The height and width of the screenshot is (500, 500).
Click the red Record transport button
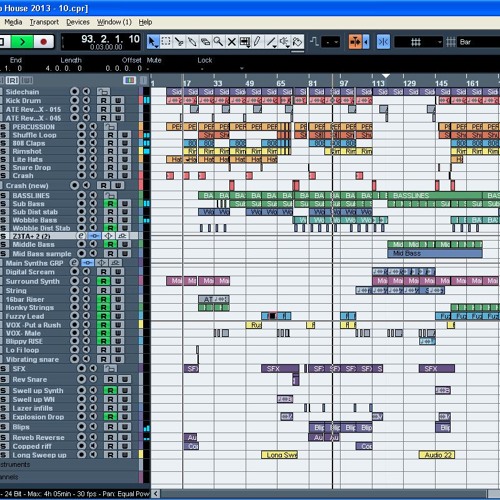44,42
